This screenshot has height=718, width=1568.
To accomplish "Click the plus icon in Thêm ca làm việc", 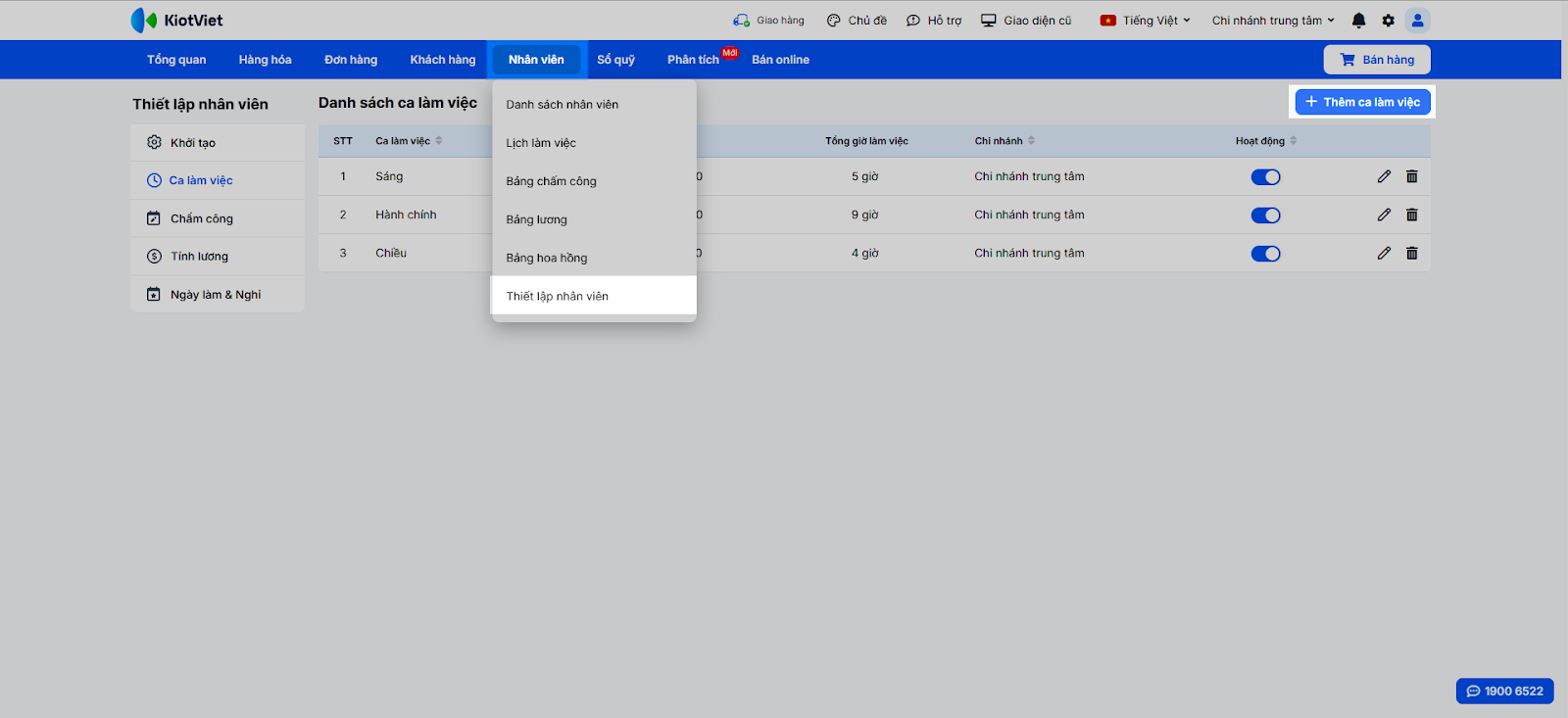I will click(x=1311, y=101).
